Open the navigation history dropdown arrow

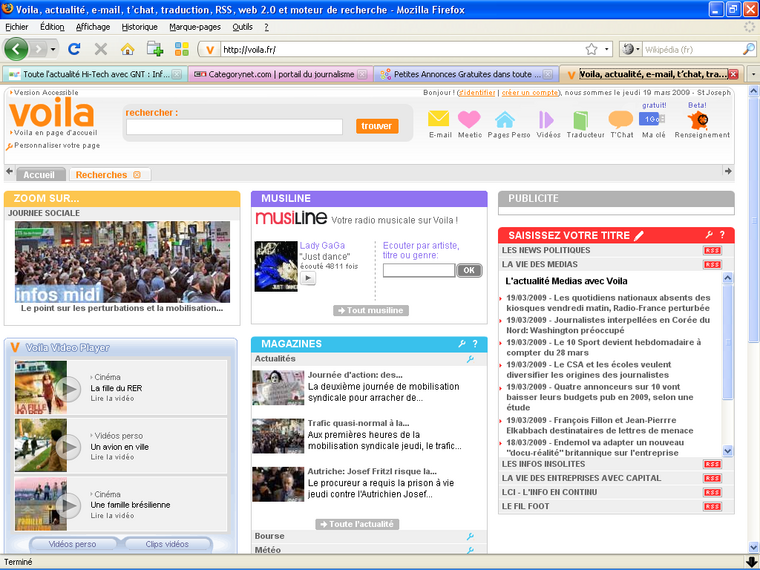coord(53,49)
